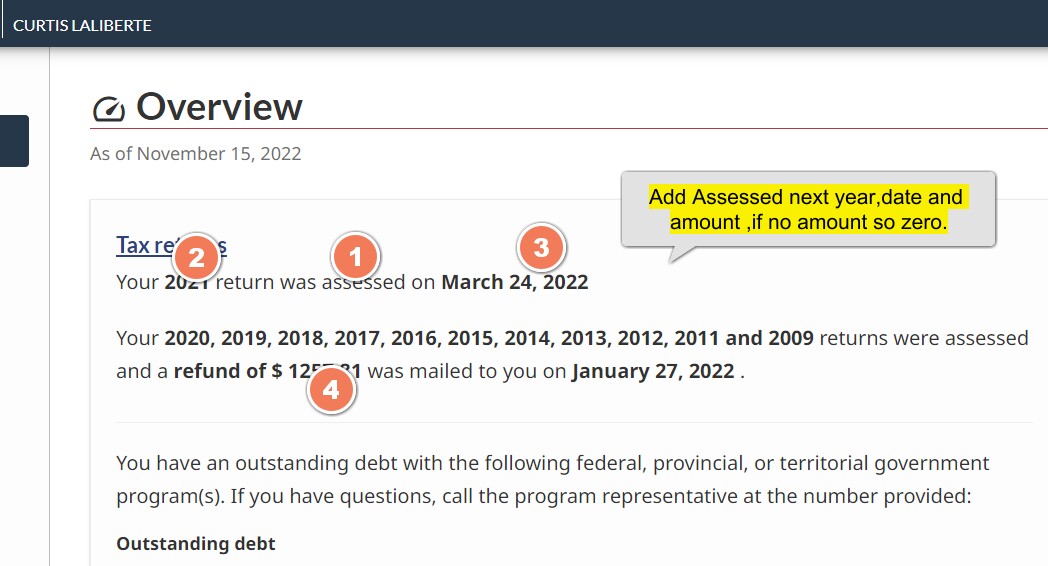
Task: Click the CURTIS LALIBERTE account name
Action: pyautogui.click(x=82, y=25)
